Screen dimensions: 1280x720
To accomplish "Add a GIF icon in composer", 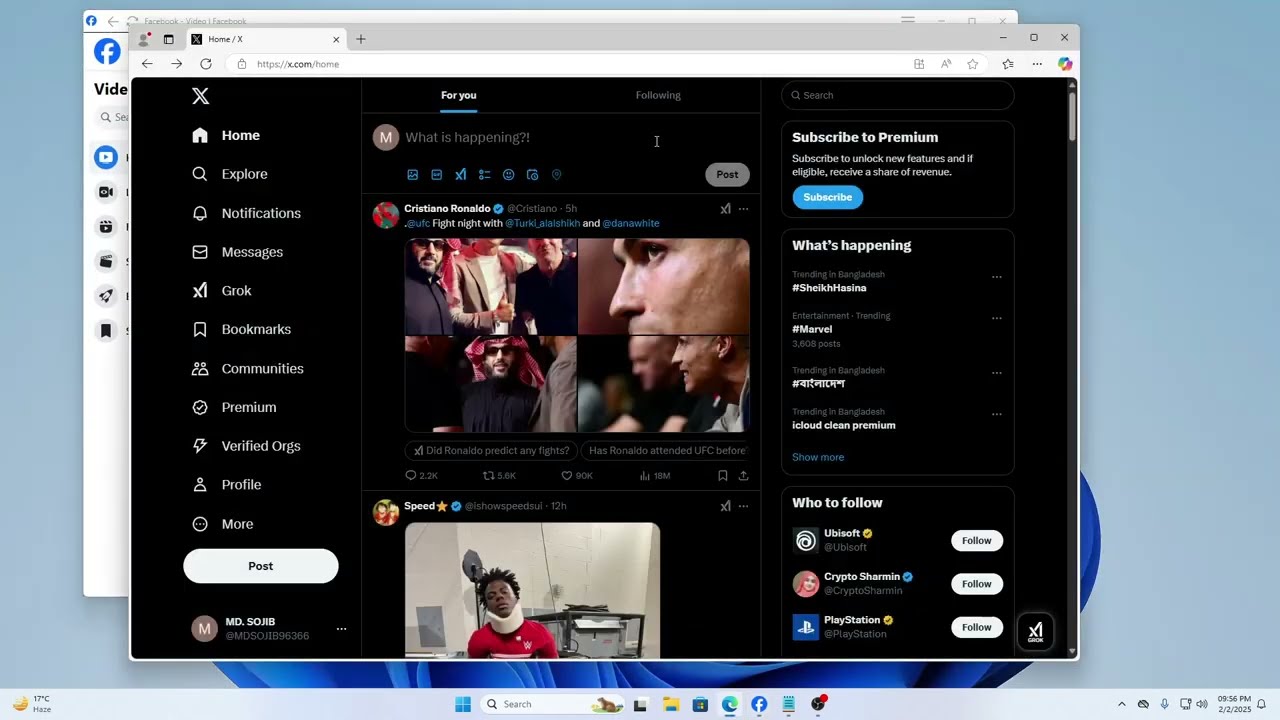I will pos(436,175).
